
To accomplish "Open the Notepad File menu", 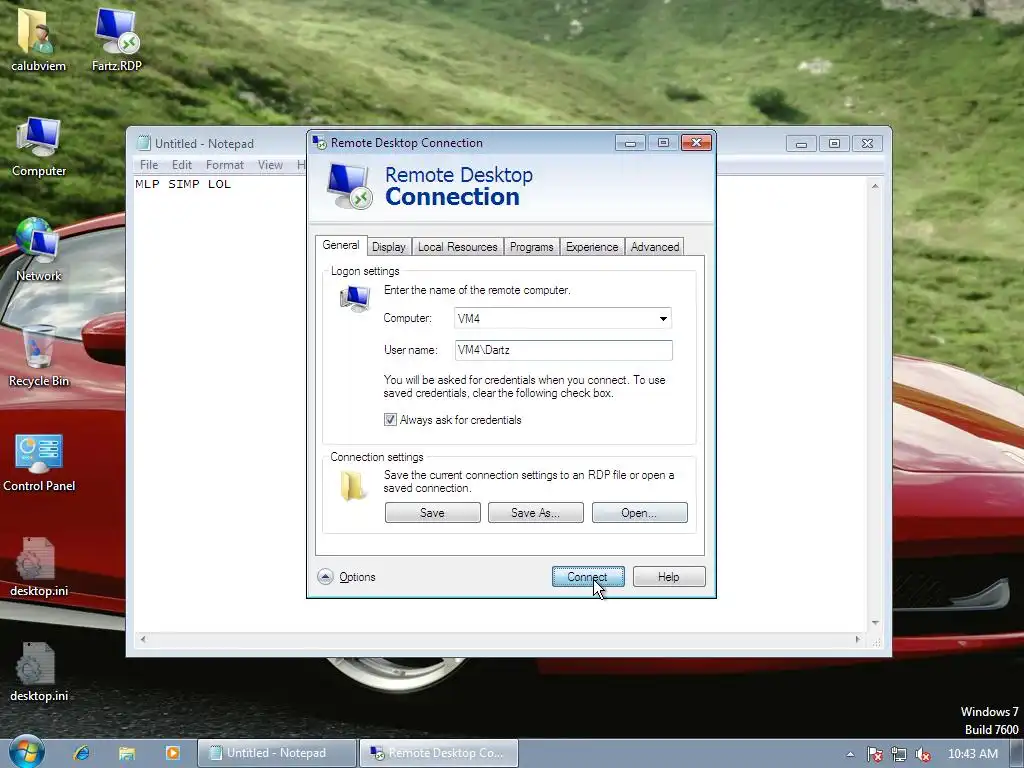I will [x=149, y=165].
